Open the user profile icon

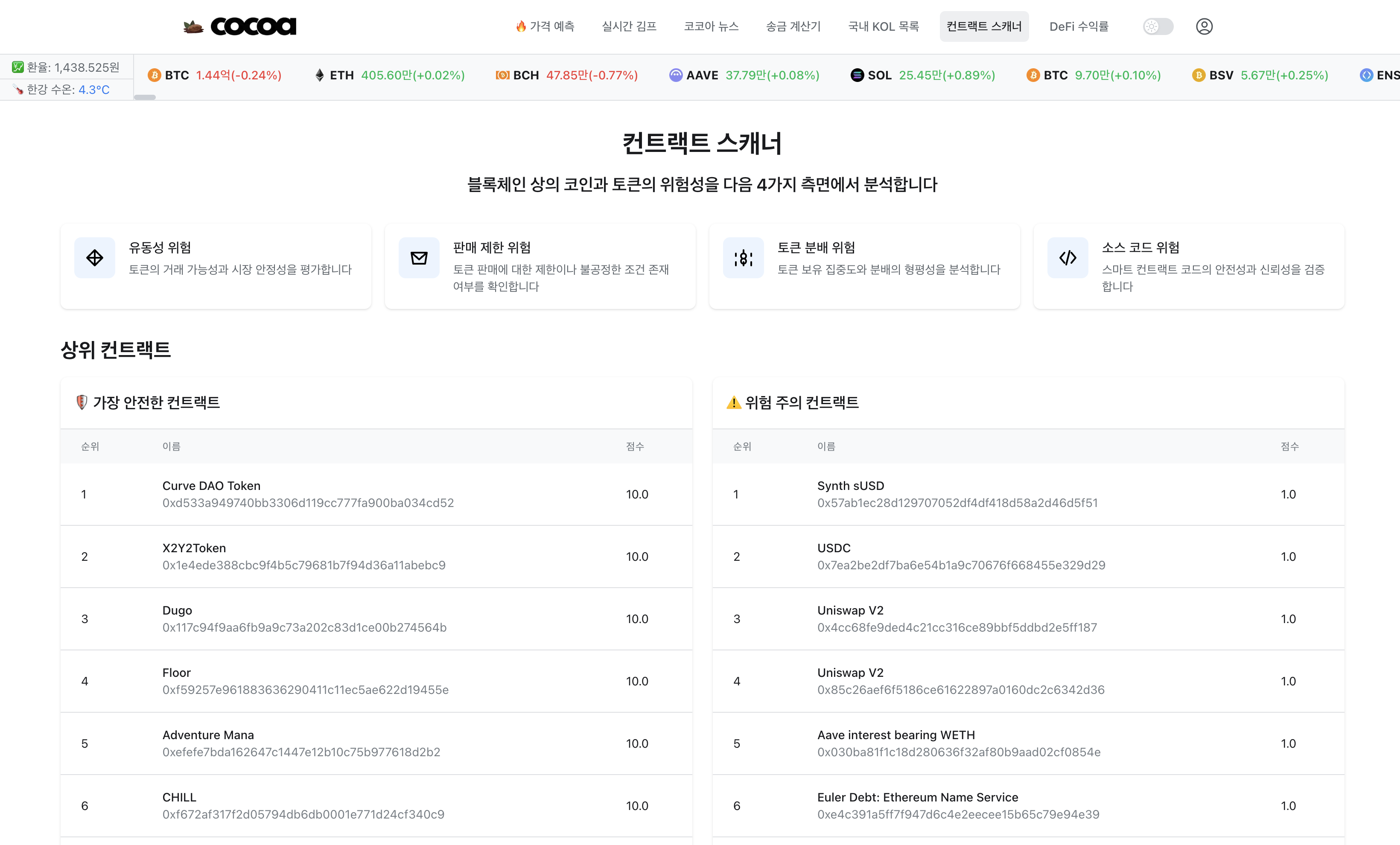(1204, 26)
